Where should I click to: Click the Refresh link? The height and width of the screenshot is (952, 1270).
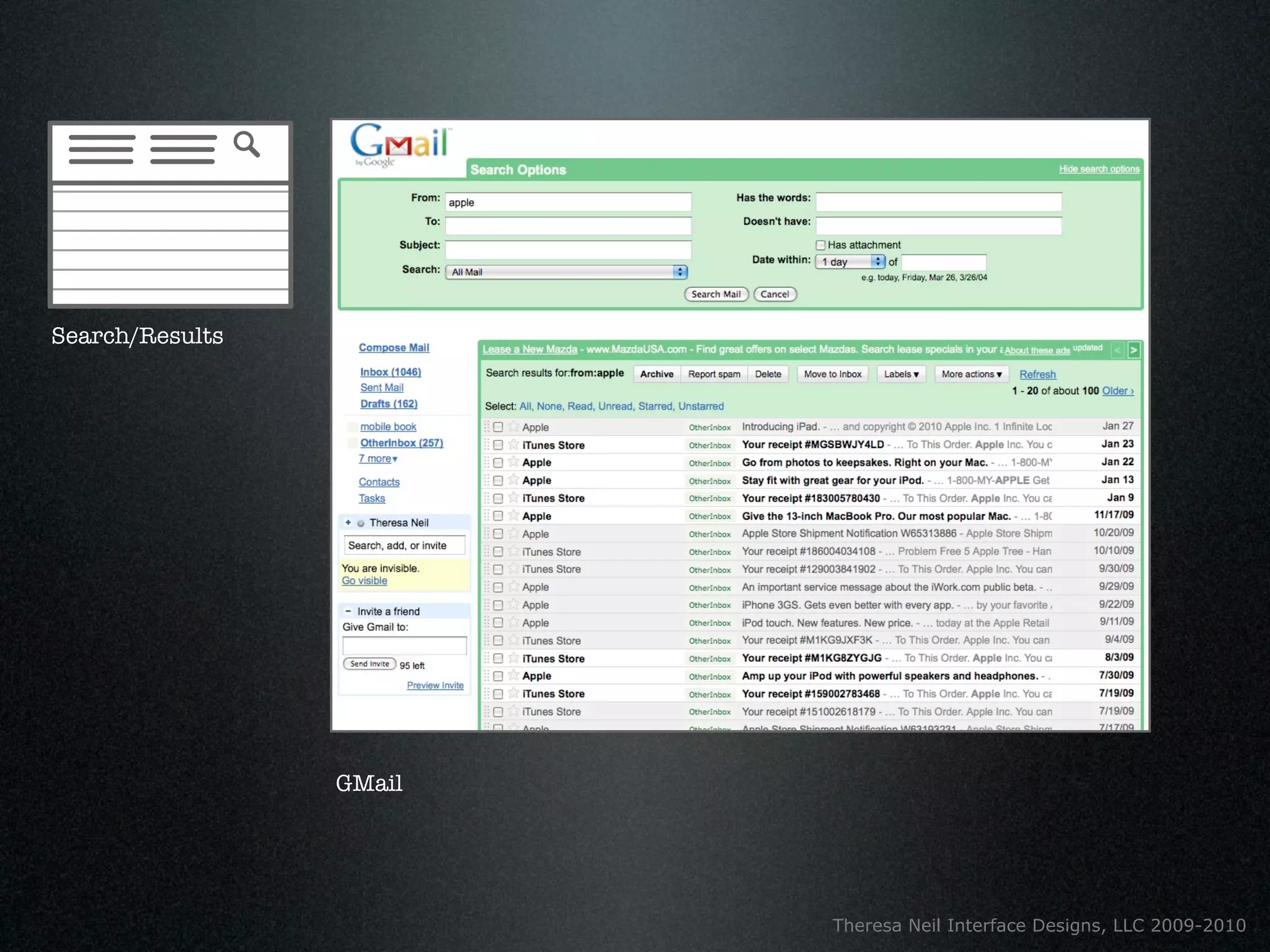click(1037, 374)
